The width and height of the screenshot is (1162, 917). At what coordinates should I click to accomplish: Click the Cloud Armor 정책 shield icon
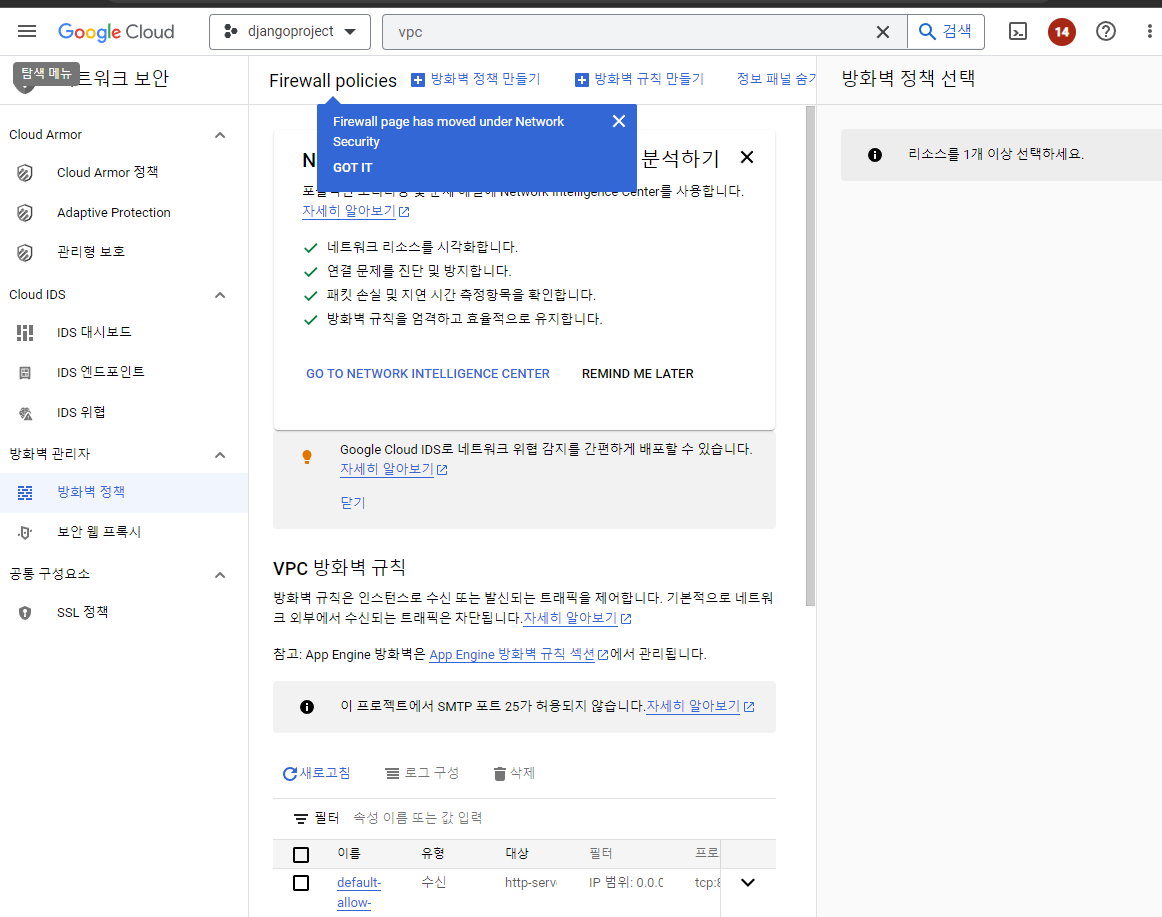point(25,173)
